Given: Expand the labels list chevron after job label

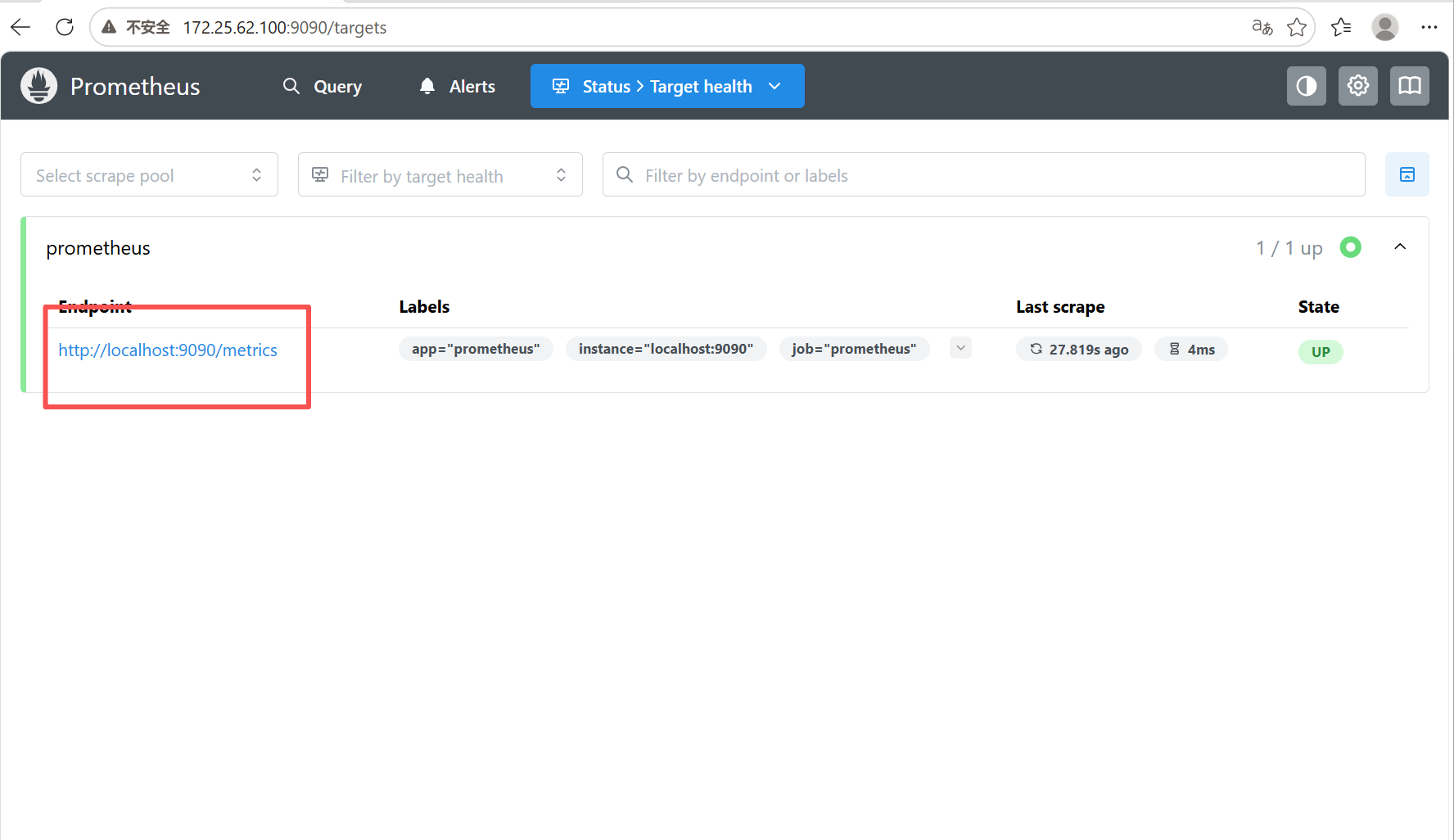Looking at the screenshot, I should (x=961, y=348).
